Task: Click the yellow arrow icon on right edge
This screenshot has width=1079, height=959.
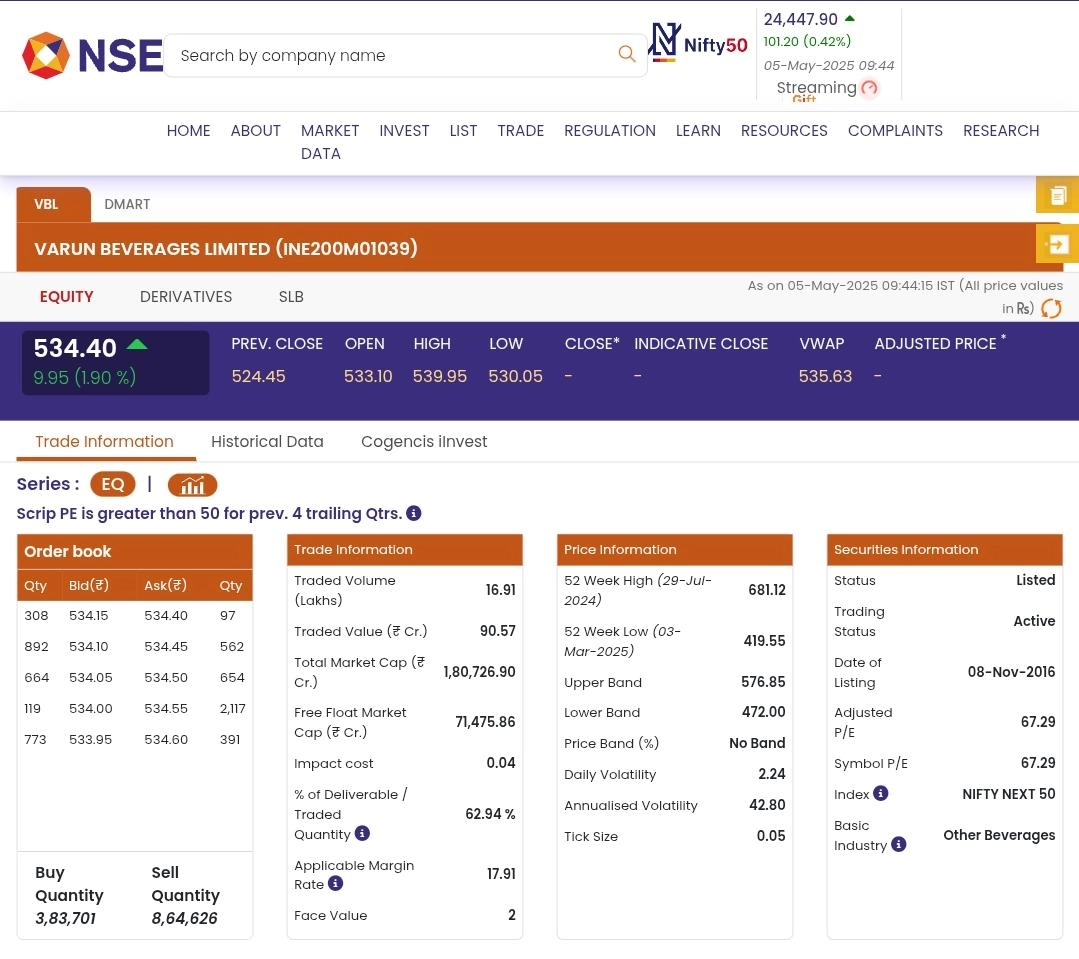Action: [1058, 244]
